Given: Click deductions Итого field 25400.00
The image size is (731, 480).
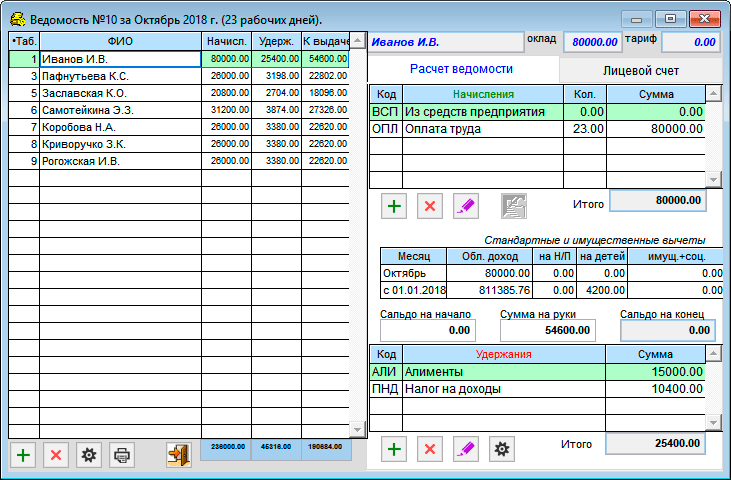Looking at the screenshot, I should 655,443.
